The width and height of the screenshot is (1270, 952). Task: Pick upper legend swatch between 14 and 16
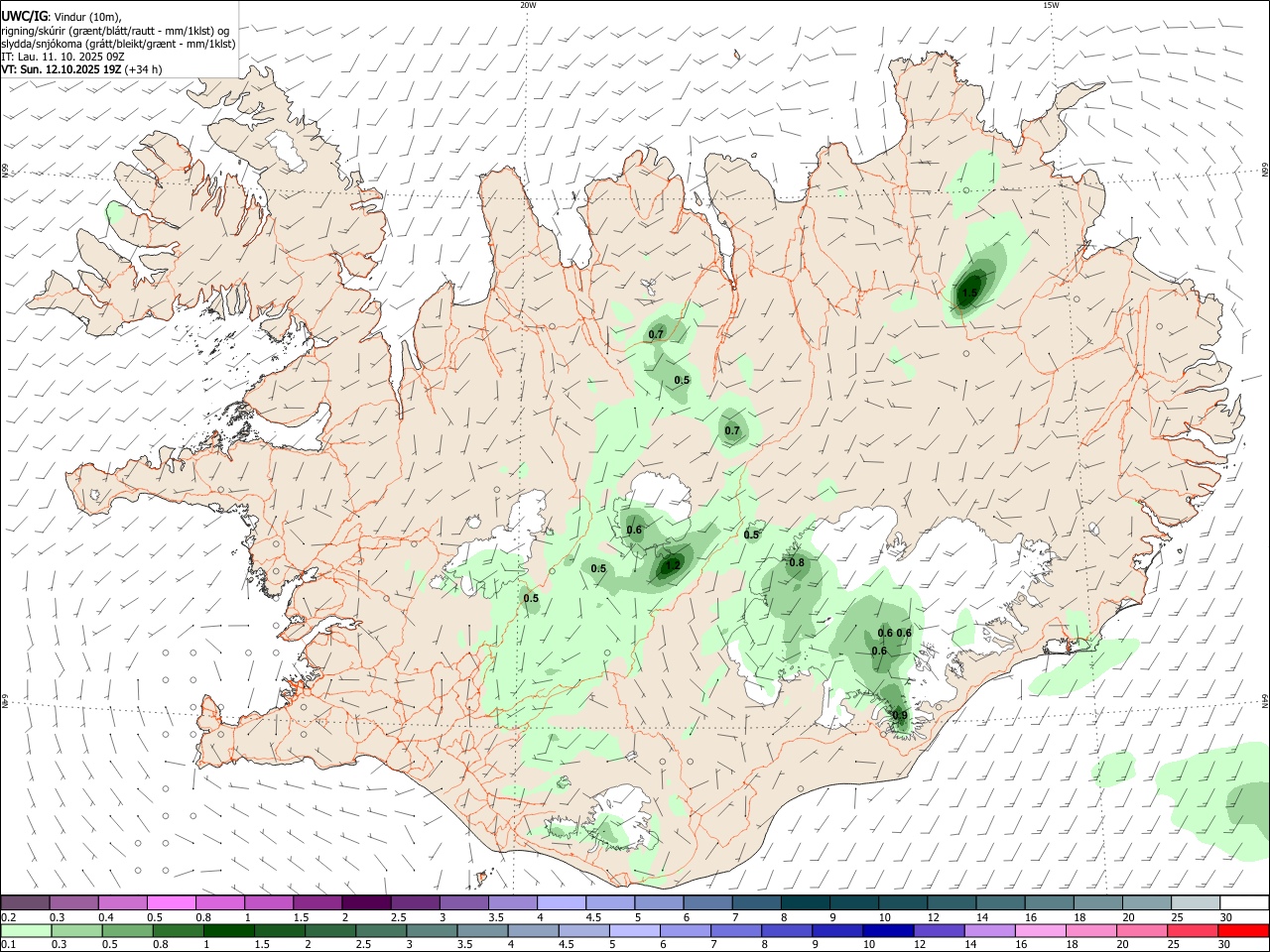(1000, 902)
